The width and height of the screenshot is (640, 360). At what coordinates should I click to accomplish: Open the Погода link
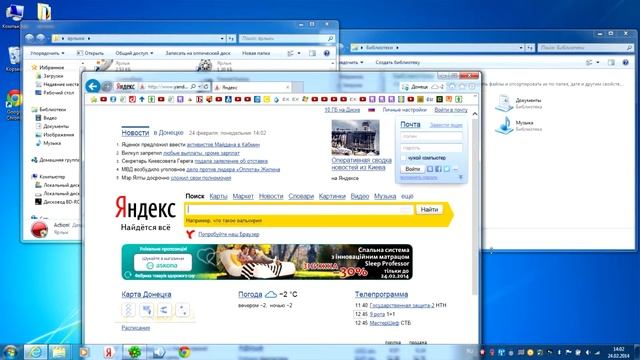[x=250, y=294]
